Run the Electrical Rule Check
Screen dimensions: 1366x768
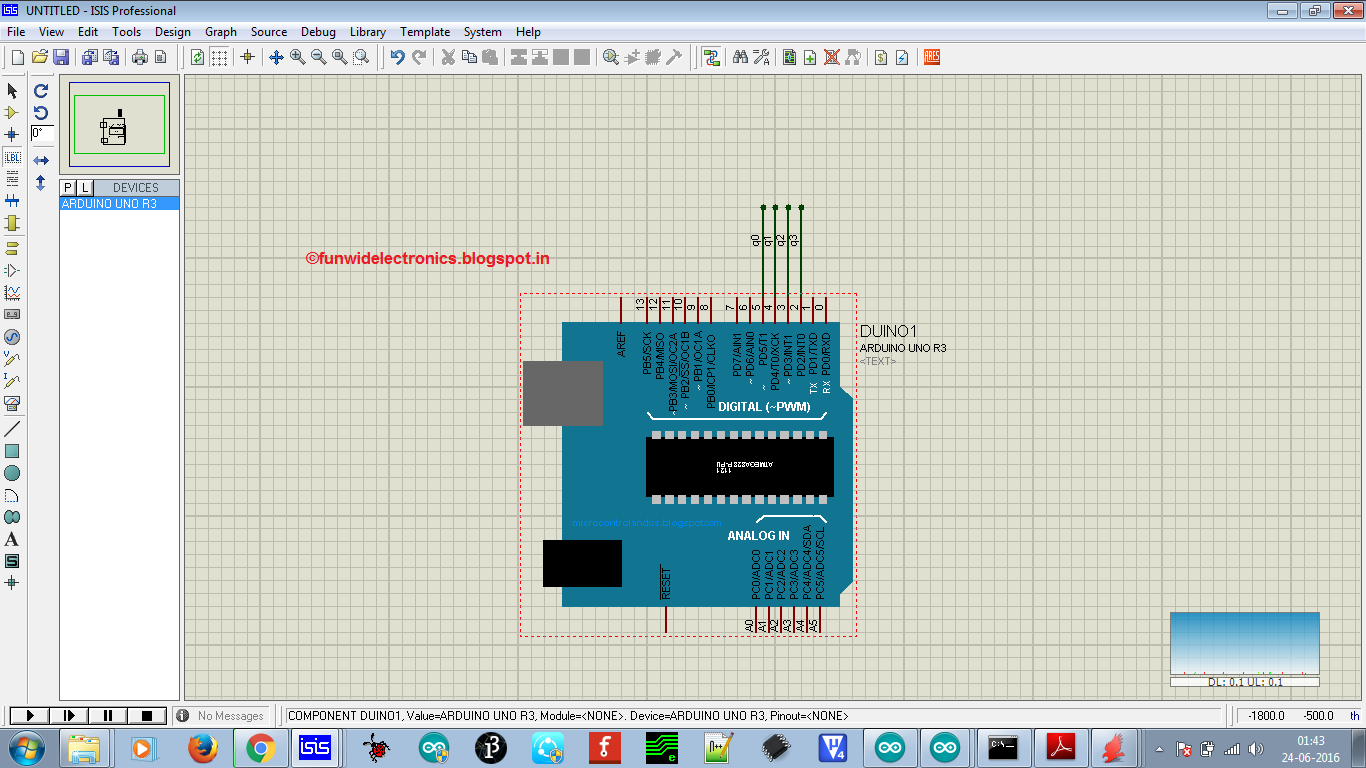902,58
